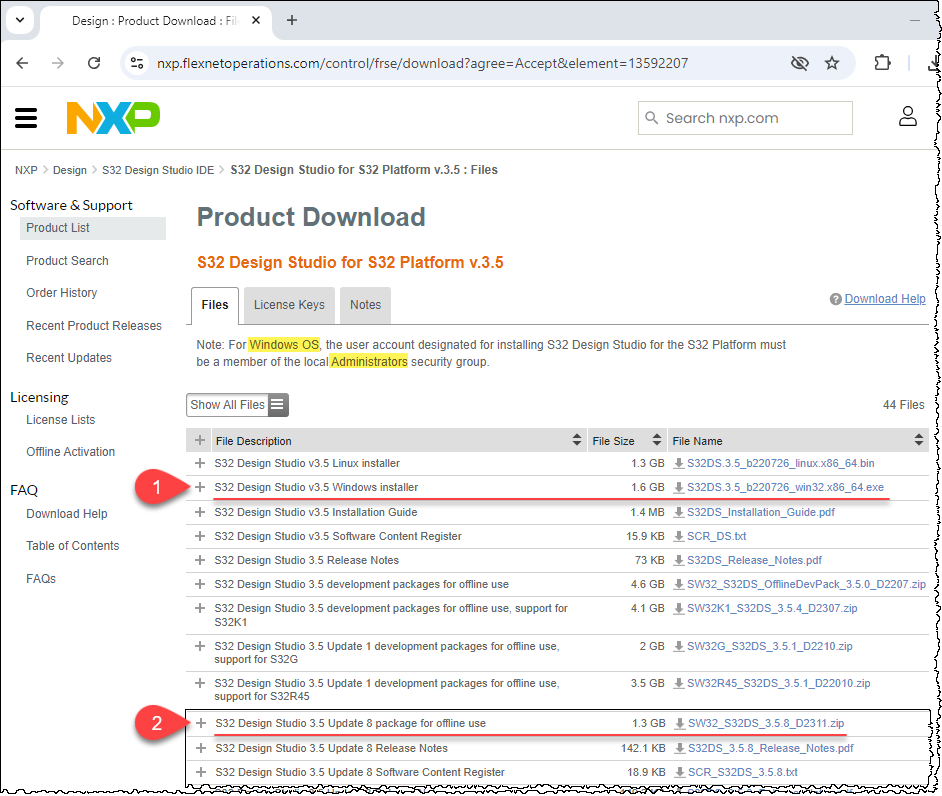Expand the Update 8 Release Notes row

(201, 748)
